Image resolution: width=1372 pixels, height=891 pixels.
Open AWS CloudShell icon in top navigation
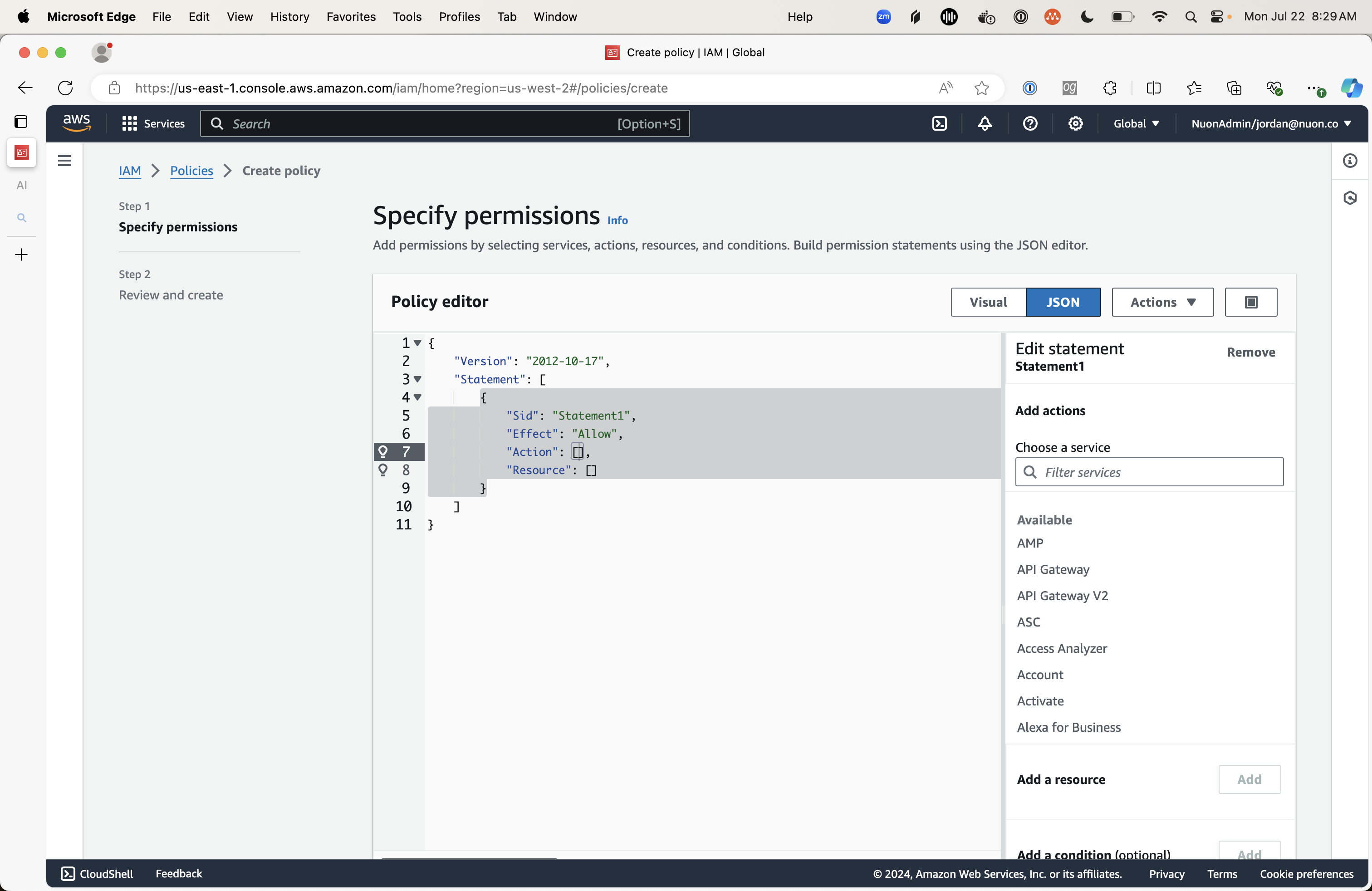point(939,123)
